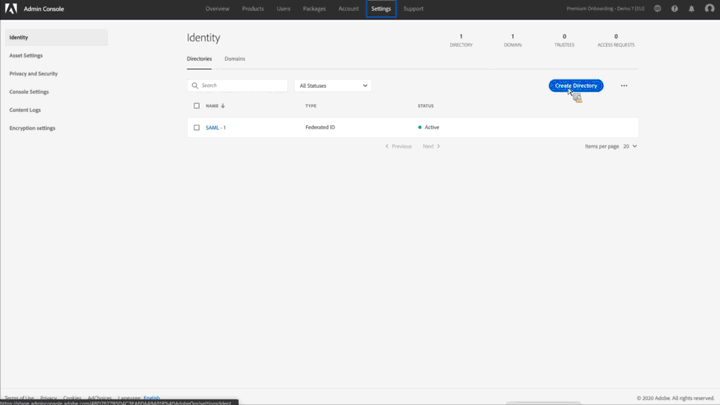Click the Cookies footer link

(x=72, y=398)
